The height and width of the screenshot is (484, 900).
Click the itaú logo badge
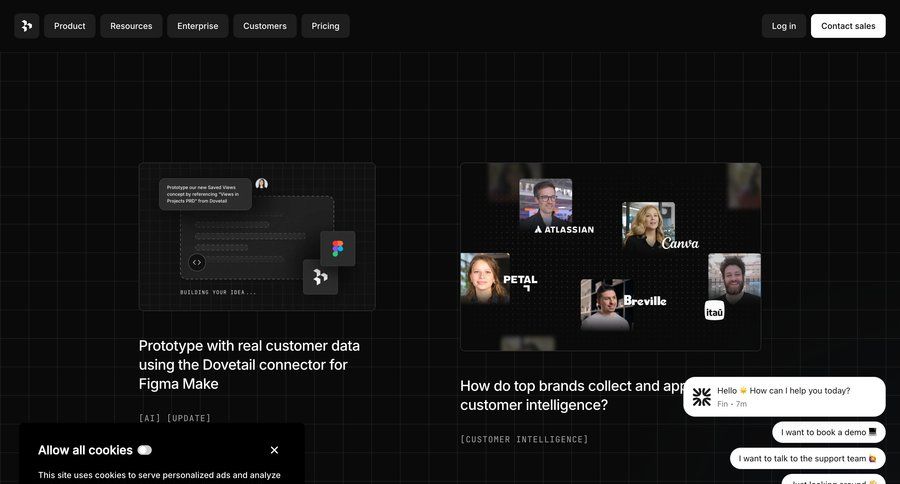click(714, 311)
